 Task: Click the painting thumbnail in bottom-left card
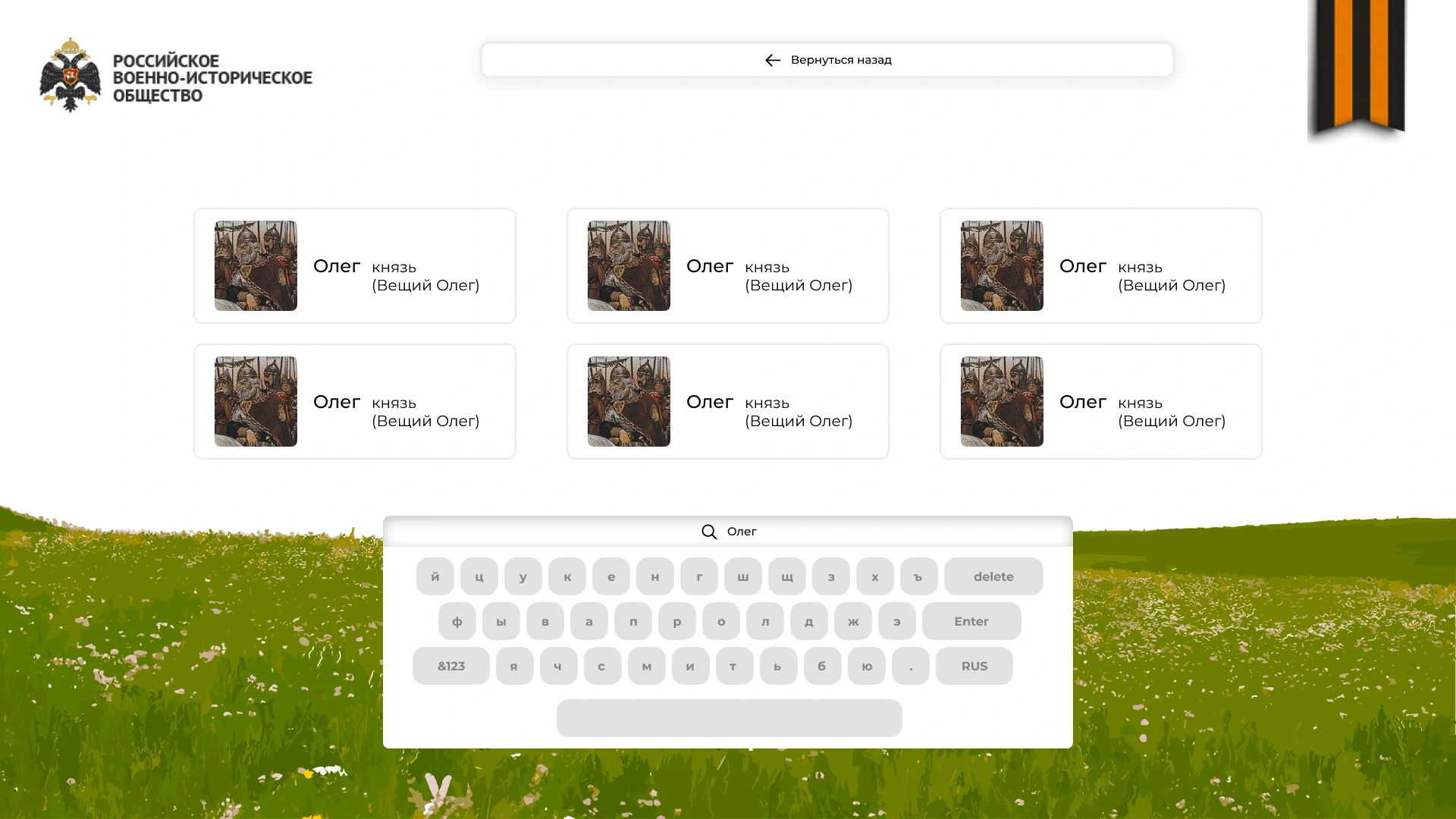pyautogui.click(x=256, y=401)
